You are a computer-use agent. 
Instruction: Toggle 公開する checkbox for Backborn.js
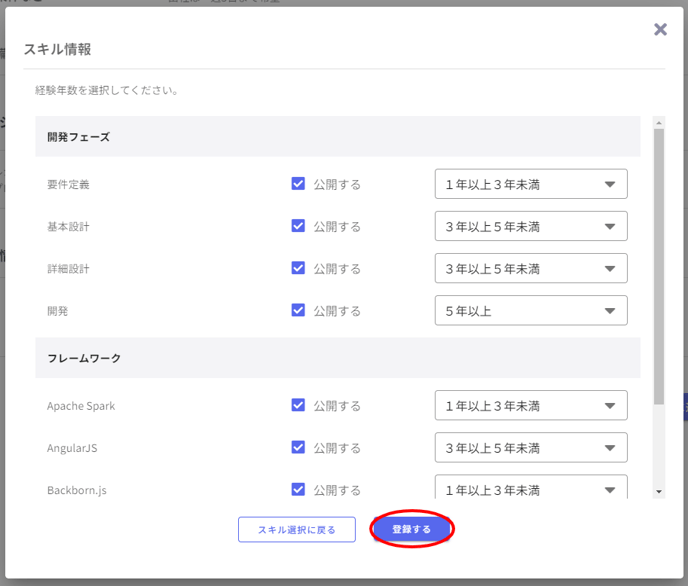pyautogui.click(x=298, y=489)
